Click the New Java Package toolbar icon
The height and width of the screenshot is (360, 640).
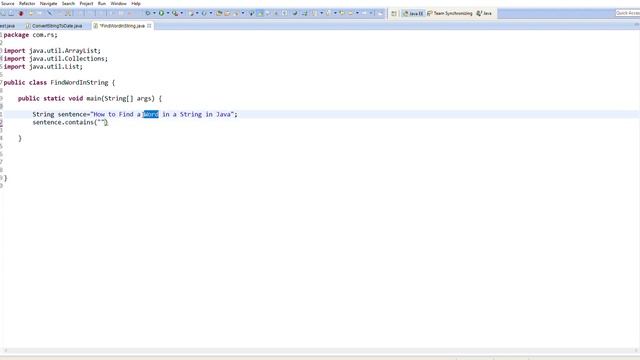click(191, 13)
